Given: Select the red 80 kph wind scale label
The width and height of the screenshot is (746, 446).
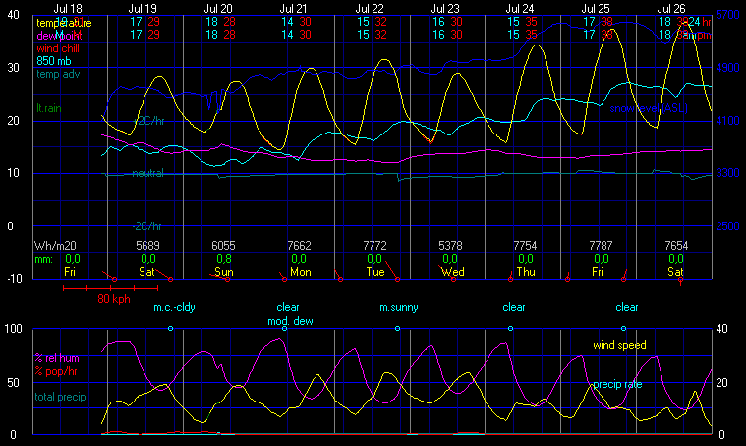Looking at the screenshot, I should pyautogui.click(x=114, y=299).
